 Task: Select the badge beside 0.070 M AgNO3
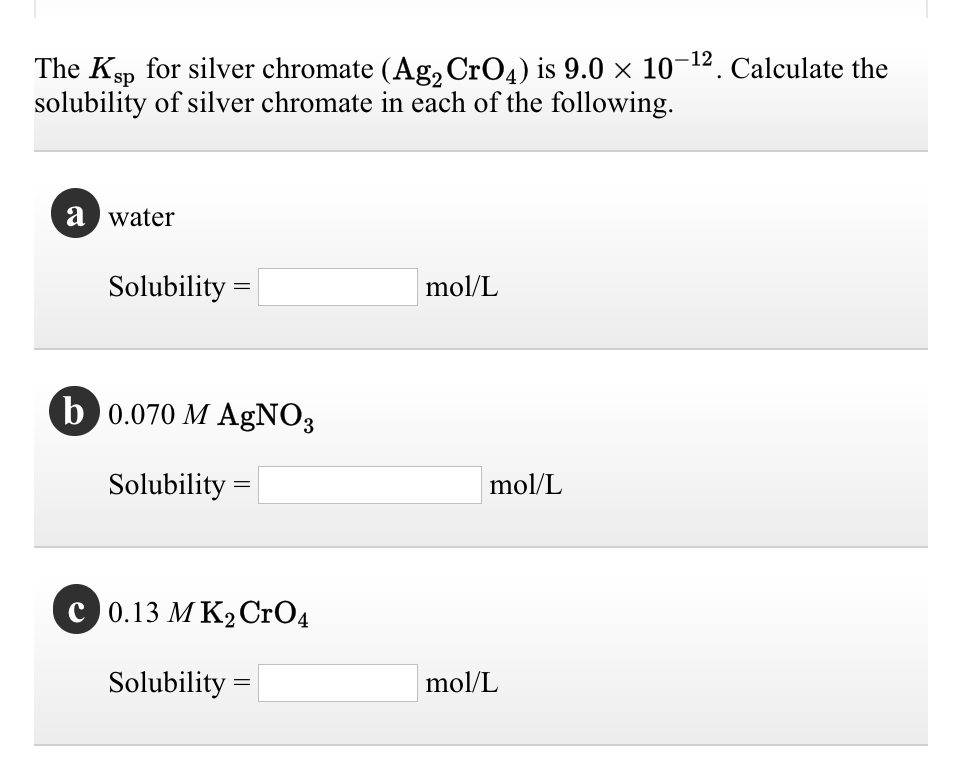(73, 413)
